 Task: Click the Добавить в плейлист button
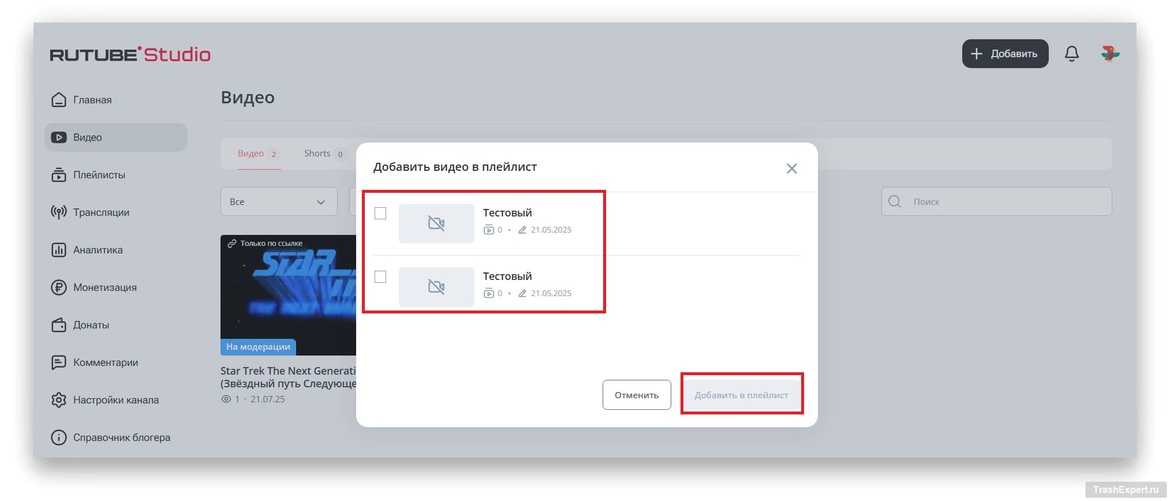pos(741,395)
